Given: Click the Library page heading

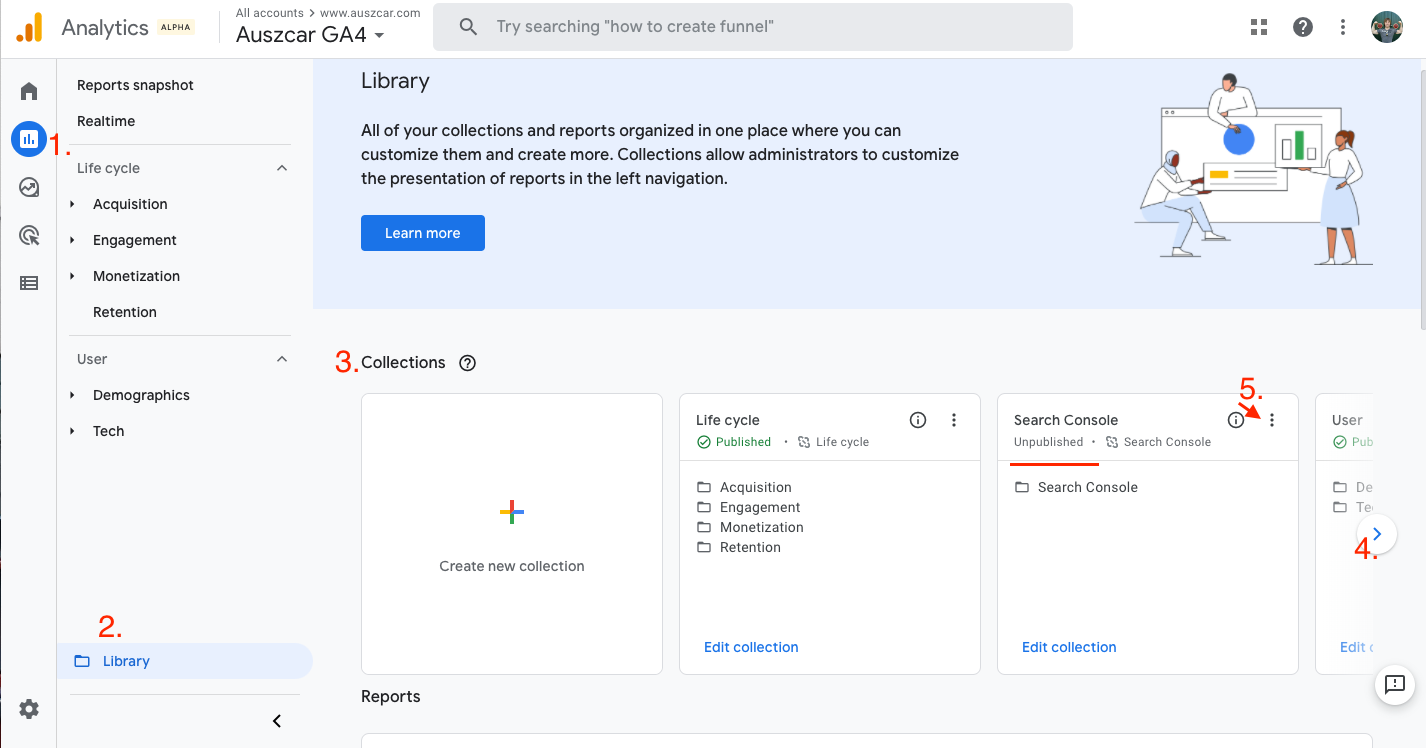Looking at the screenshot, I should [395, 81].
